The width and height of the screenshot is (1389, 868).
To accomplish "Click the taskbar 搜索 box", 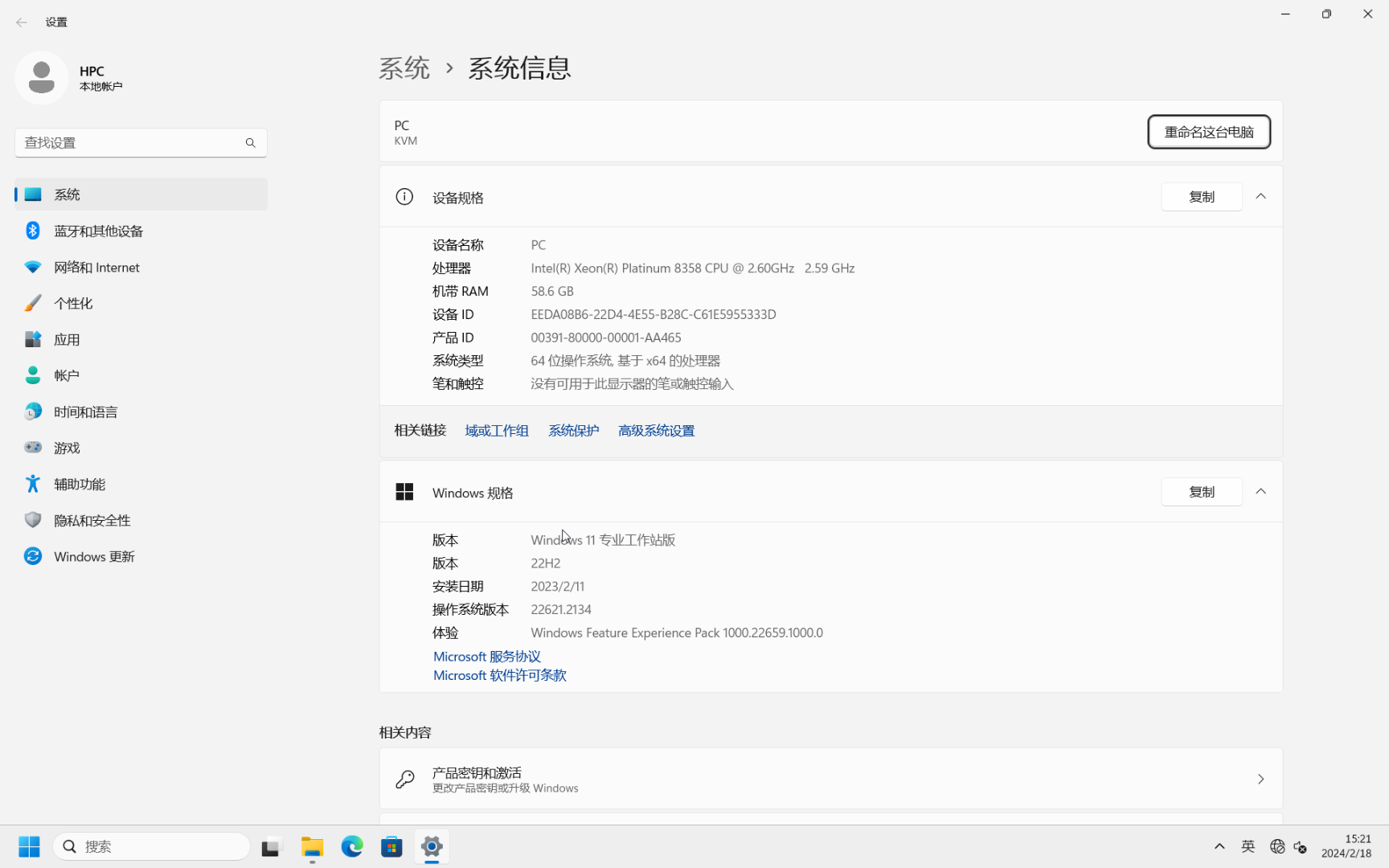I will (151, 846).
